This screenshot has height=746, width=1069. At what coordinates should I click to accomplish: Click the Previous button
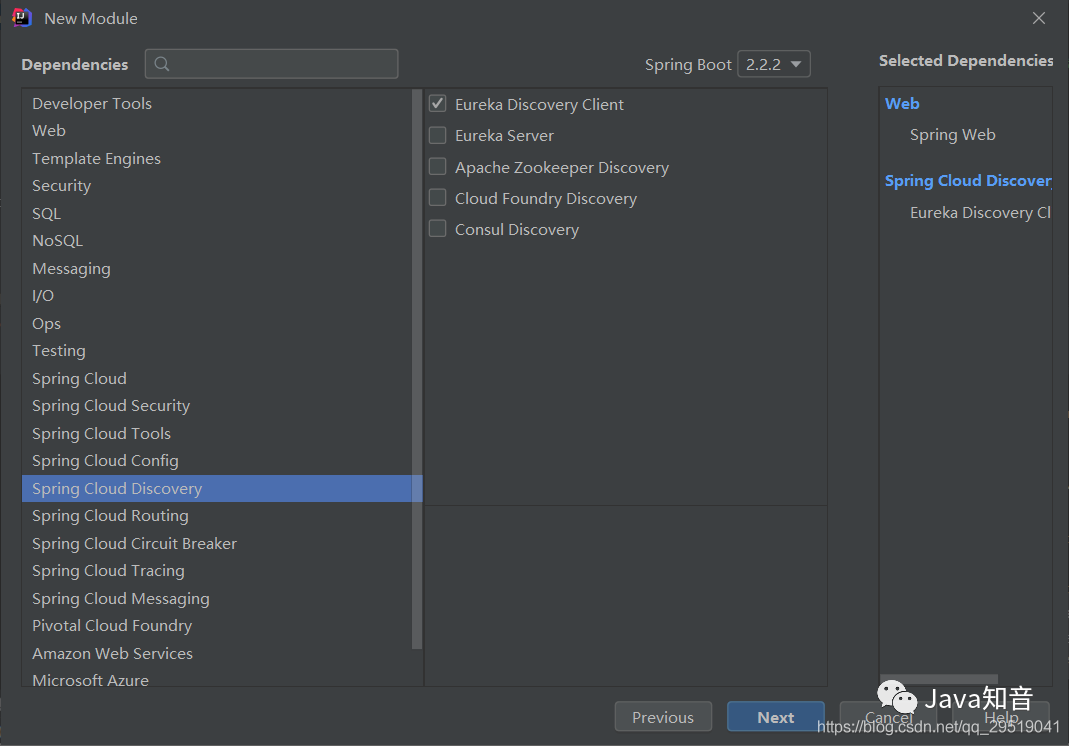pyautogui.click(x=662, y=717)
